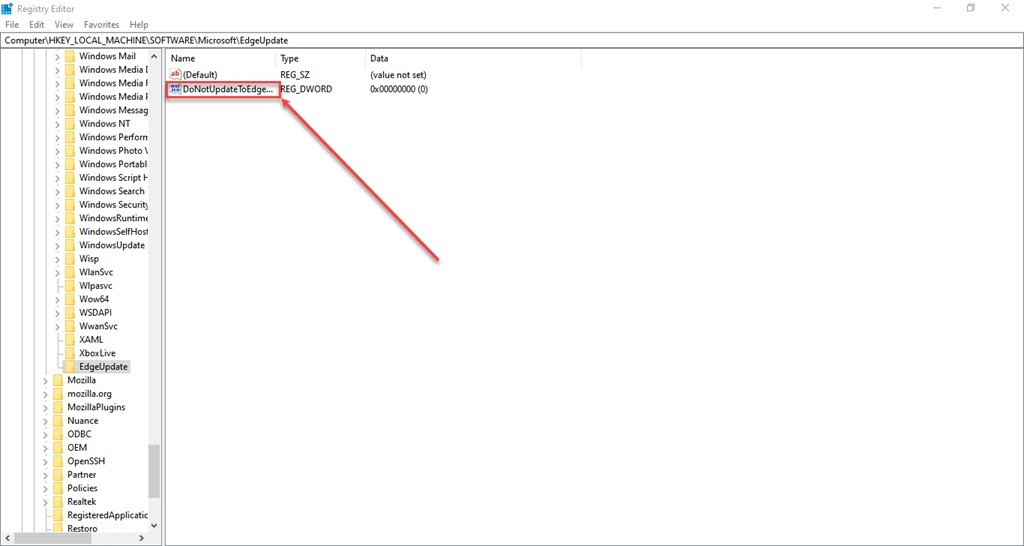This screenshot has height=546, width=1024.
Task: Expand the Windows Messag... key chevron
Action: pos(57,110)
